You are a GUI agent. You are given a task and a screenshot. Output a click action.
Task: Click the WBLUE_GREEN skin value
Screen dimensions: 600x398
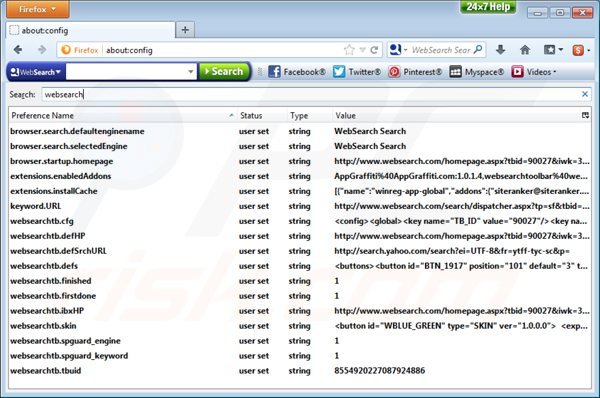461,326
